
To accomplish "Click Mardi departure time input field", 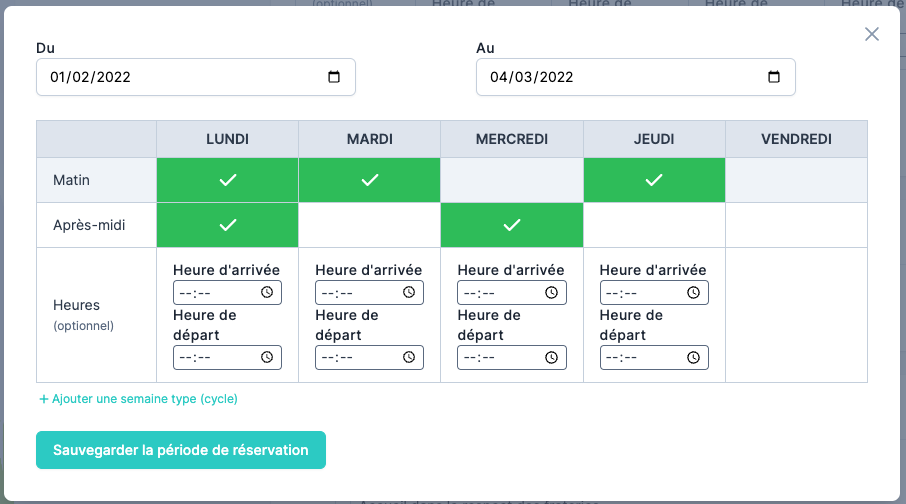I will click(355, 358).
